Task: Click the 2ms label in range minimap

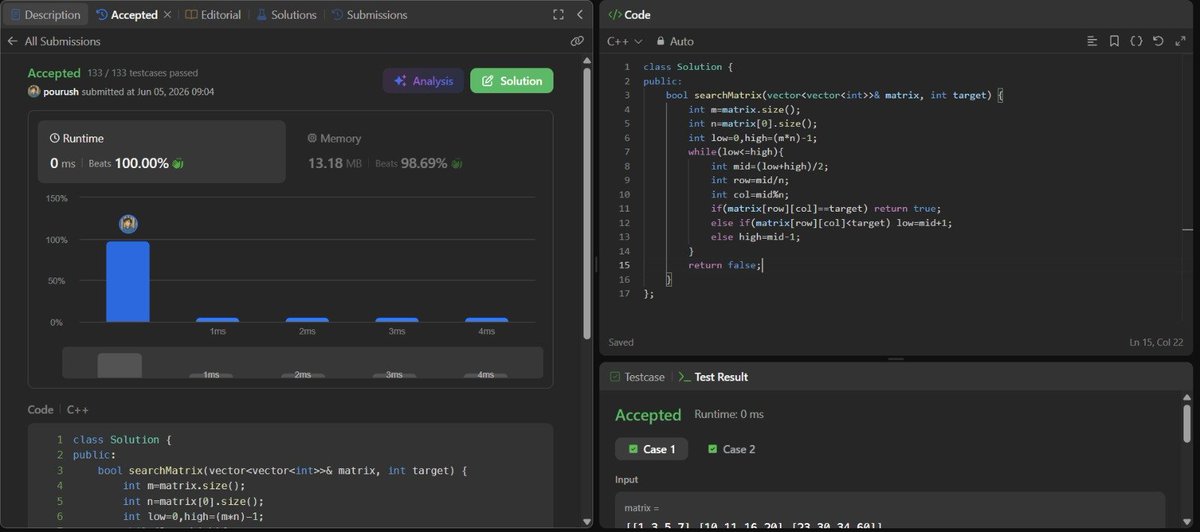Action: pos(303,375)
